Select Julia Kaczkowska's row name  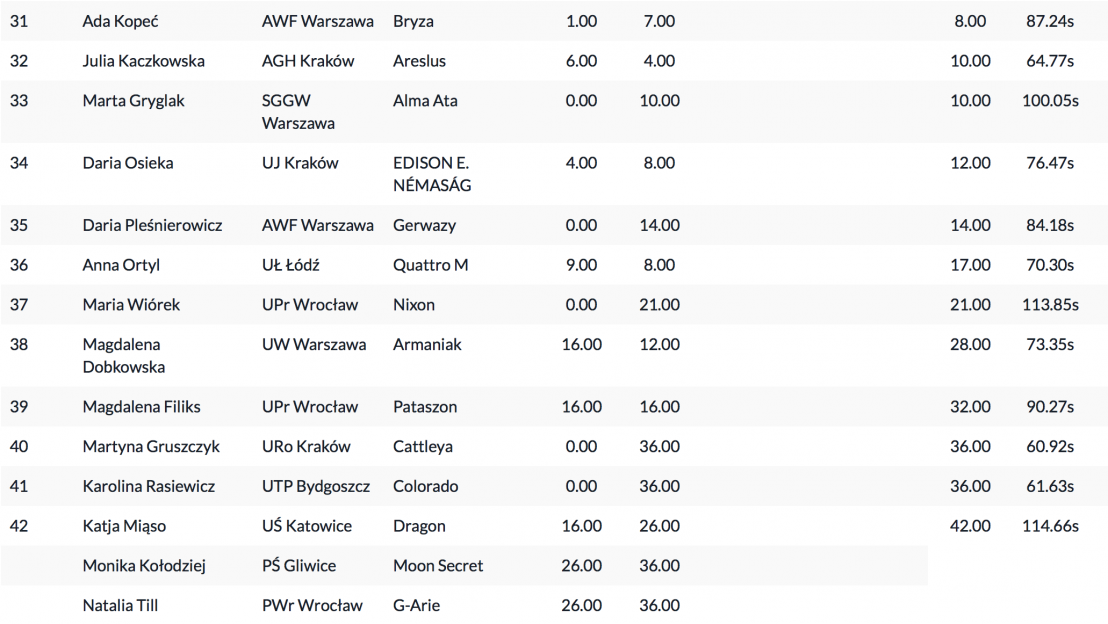tap(143, 61)
